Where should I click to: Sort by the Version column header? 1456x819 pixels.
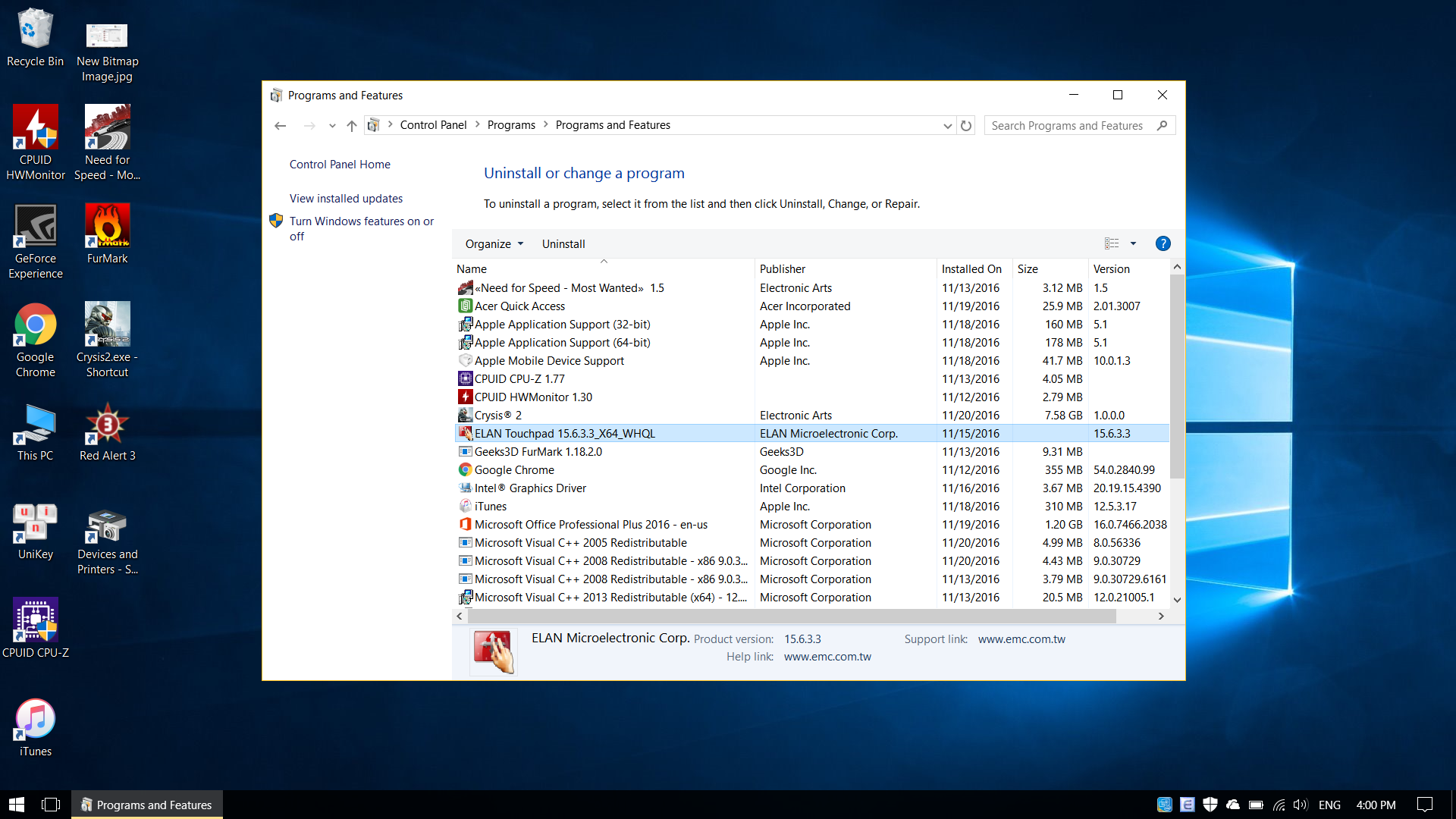(x=1128, y=269)
